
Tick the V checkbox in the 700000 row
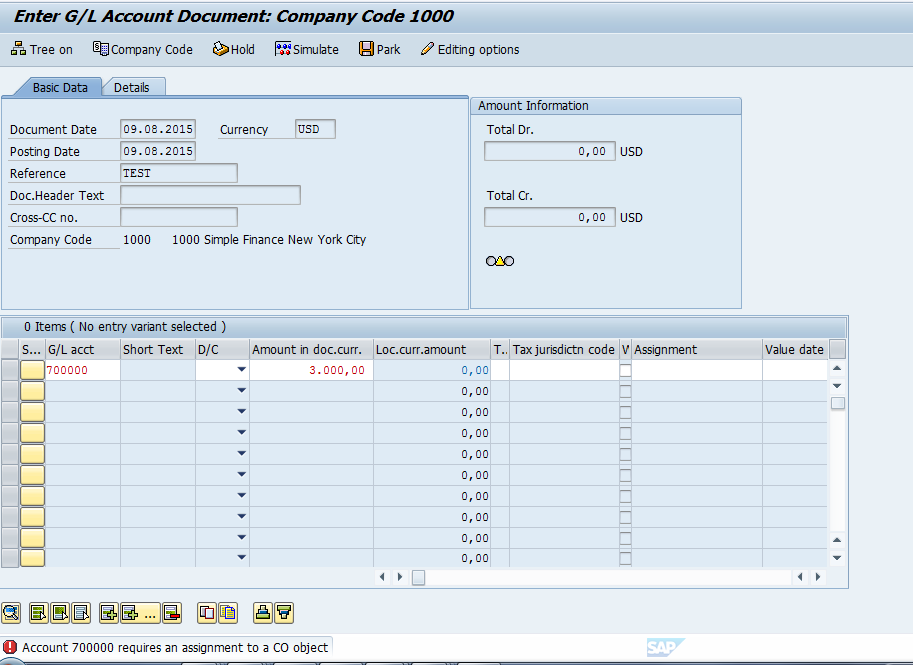tap(625, 370)
